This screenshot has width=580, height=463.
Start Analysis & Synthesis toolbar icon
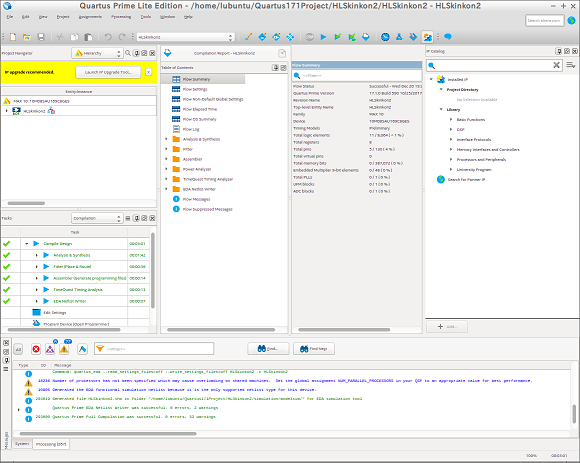(x=338, y=37)
